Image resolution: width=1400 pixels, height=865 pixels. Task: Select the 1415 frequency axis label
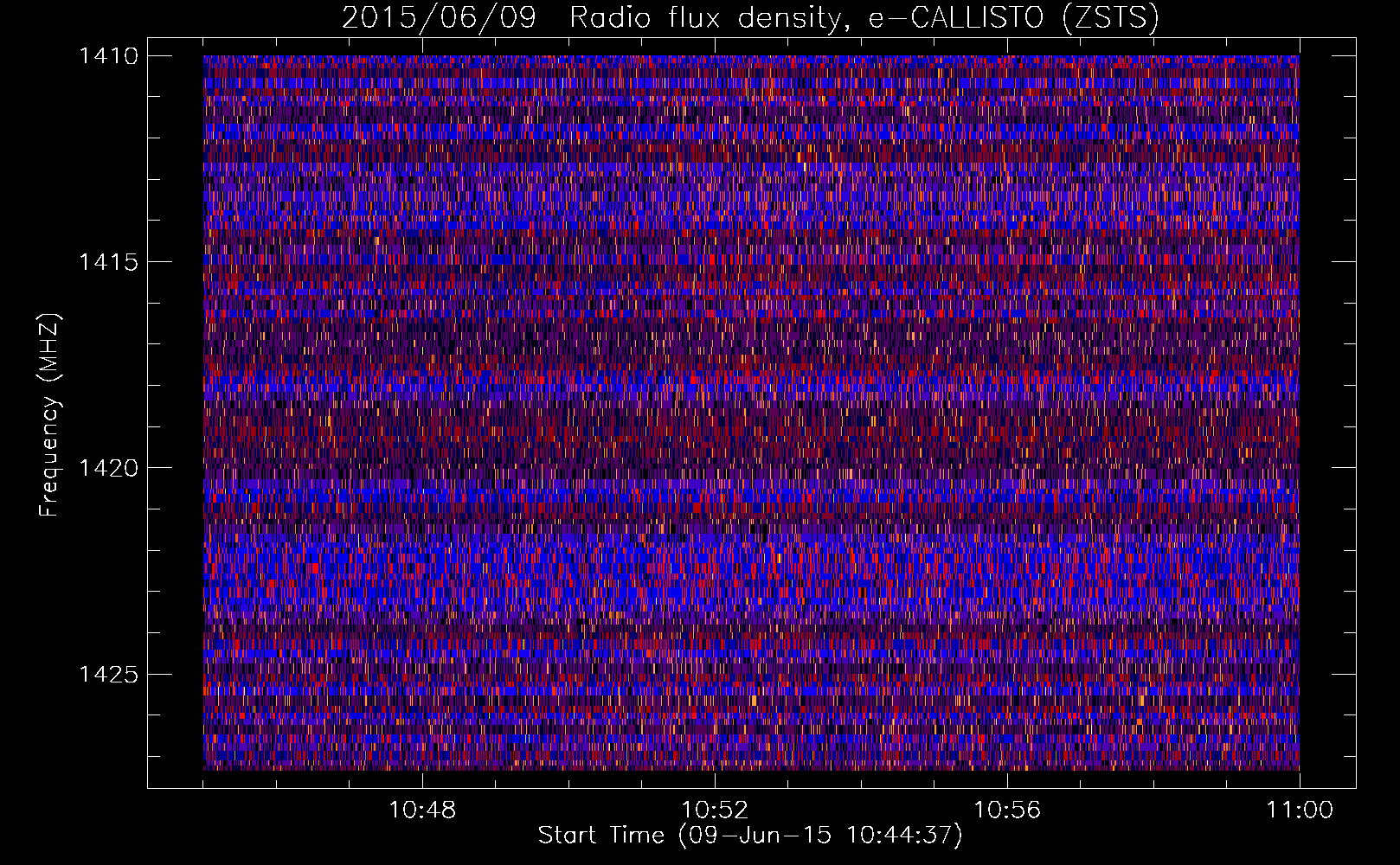[108, 262]
